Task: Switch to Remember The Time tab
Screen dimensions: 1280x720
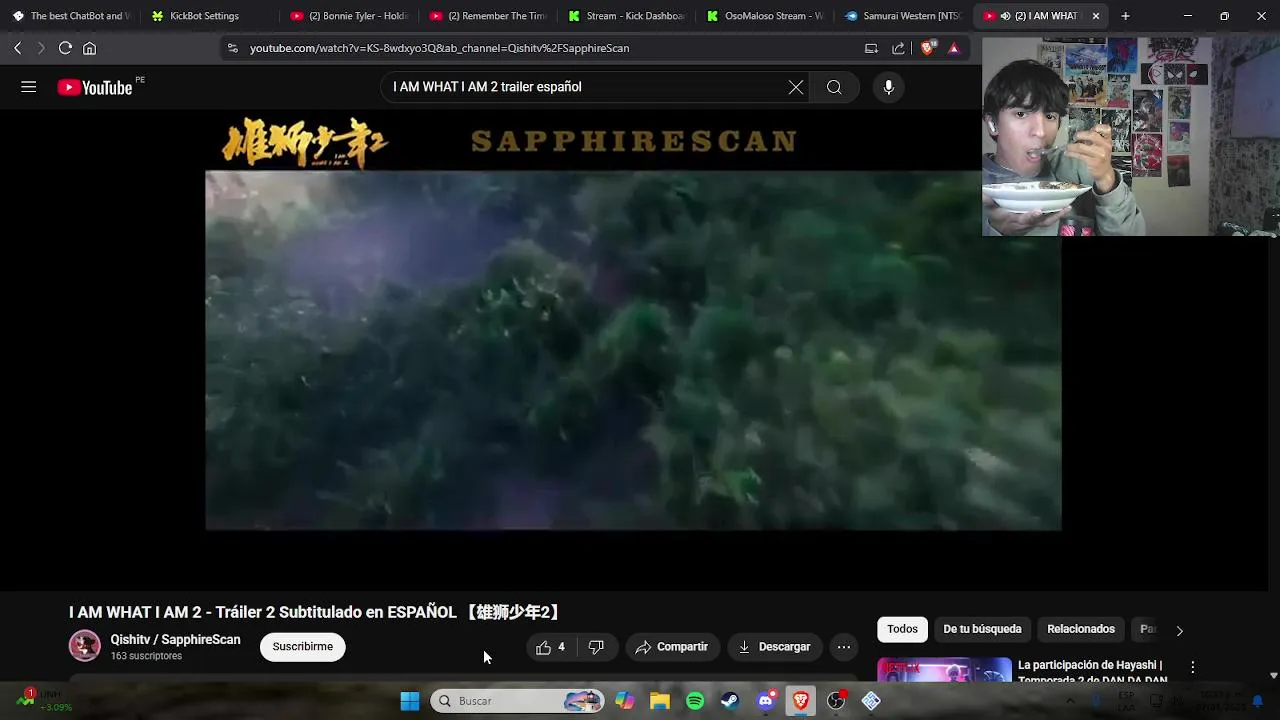Action: [x=488, y=16]
